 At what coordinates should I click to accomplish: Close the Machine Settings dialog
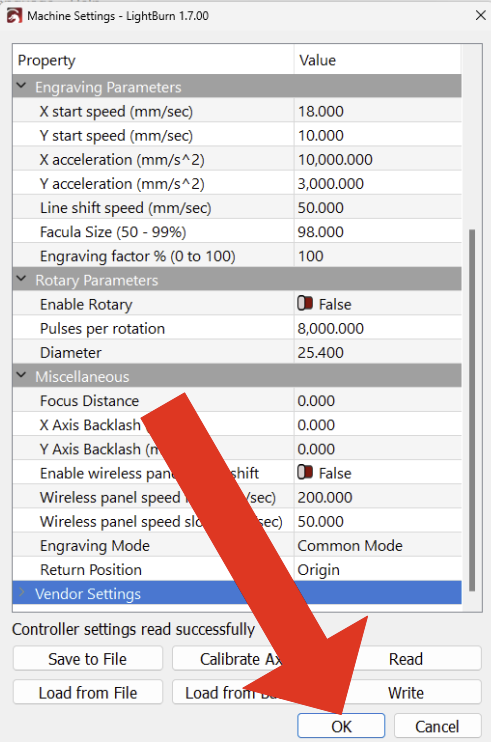[x=481, y=15]
